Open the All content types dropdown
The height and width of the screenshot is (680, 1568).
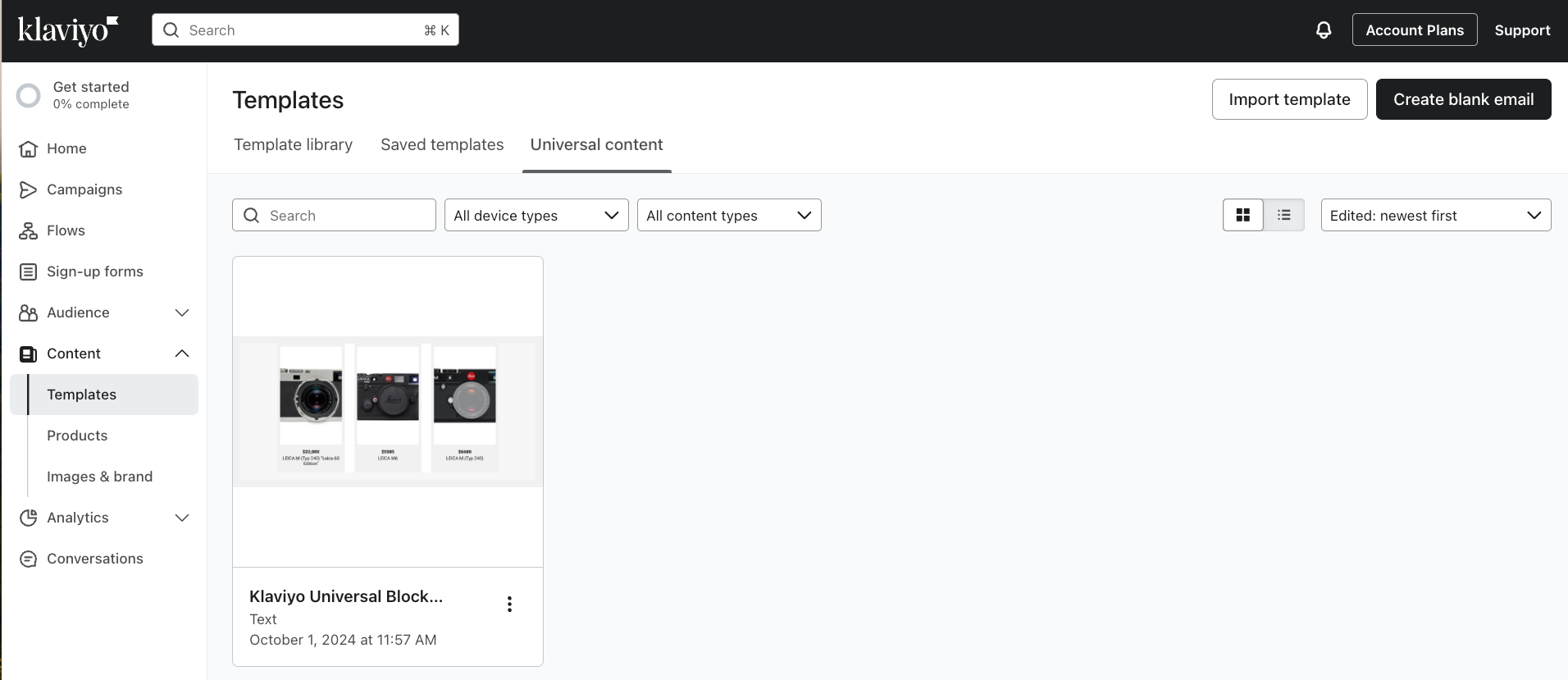(x=729, y=215)
